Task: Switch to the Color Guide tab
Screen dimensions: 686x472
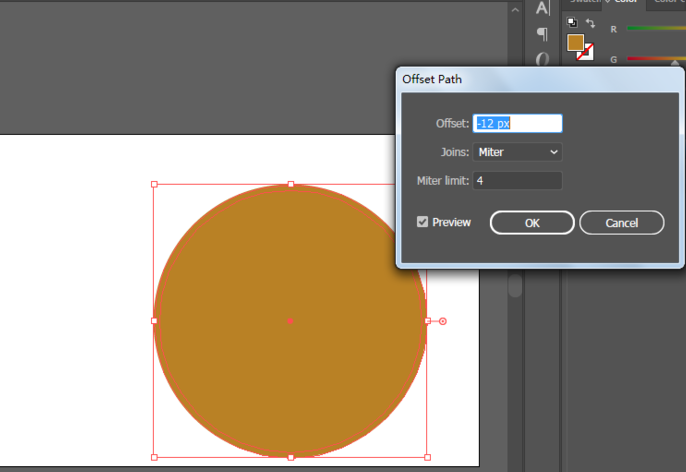Action: [x=665, y=3]
